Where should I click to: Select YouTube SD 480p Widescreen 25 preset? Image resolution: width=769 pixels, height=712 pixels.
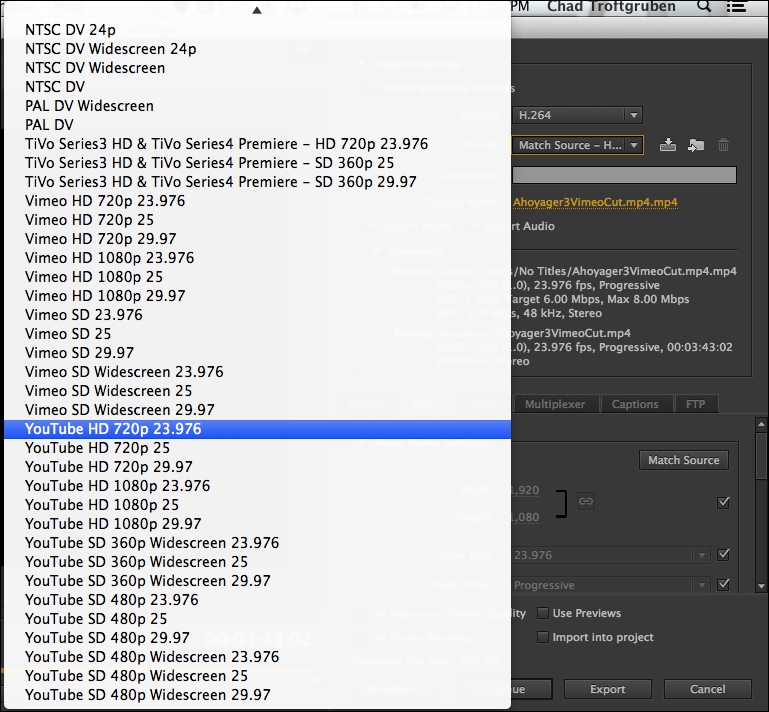257,676
